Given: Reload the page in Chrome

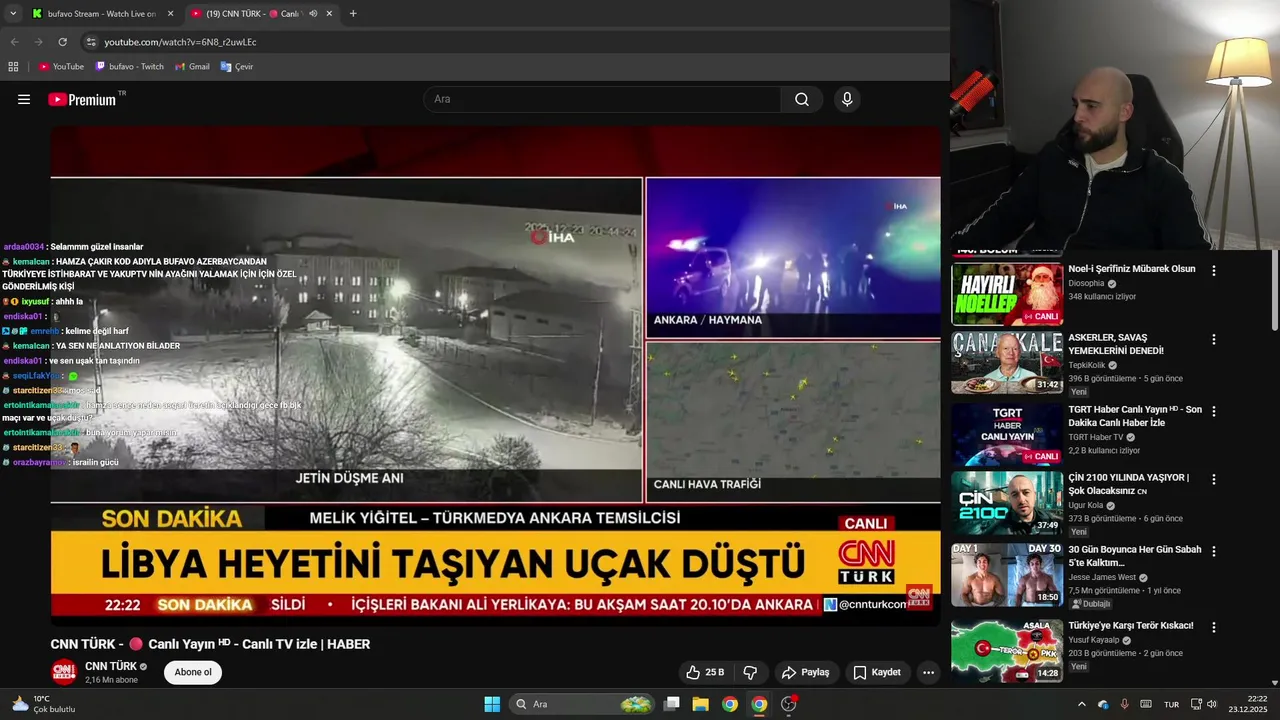Looking at the screenshot, I should (62, 42).
